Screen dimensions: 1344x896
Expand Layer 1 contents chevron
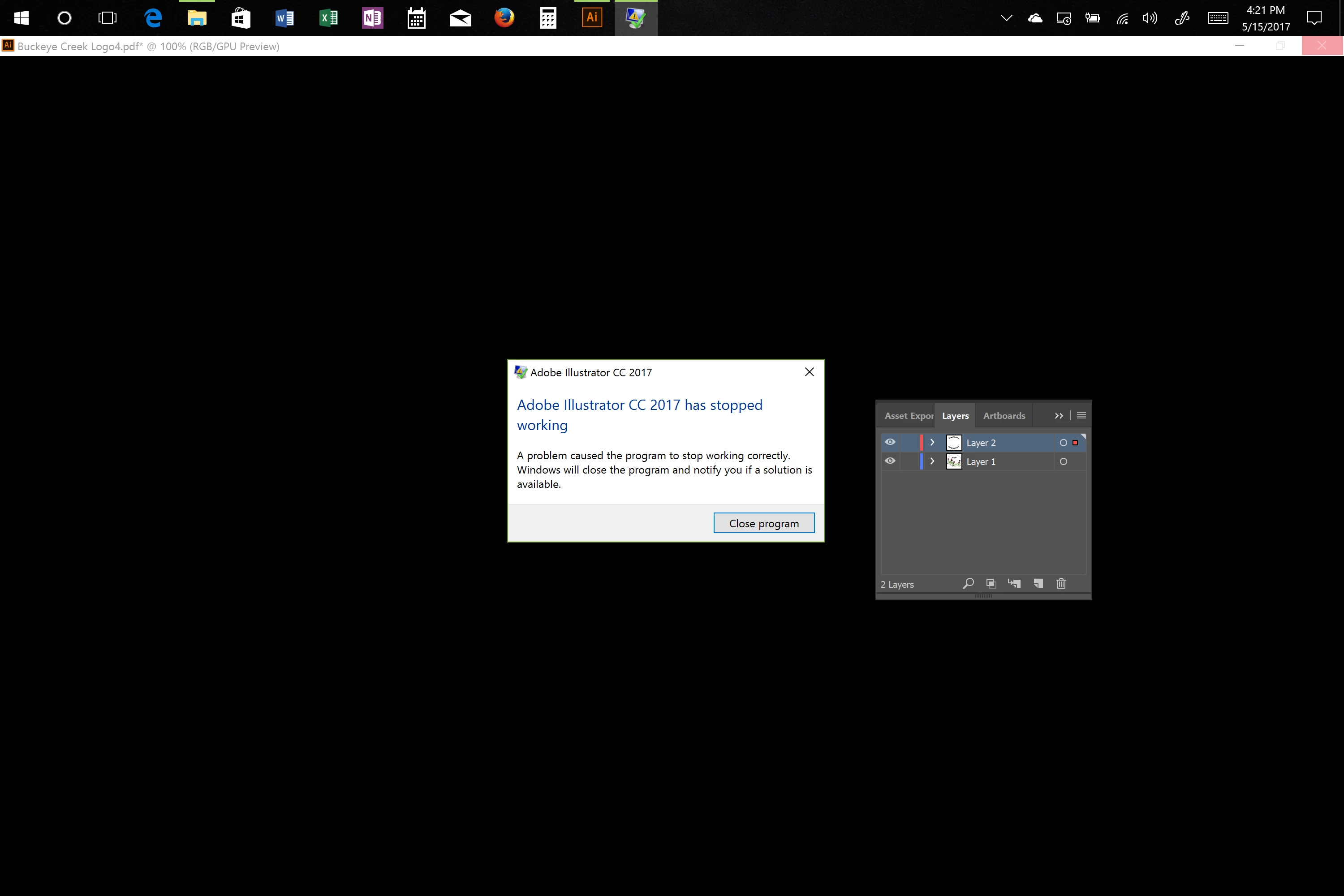pos(932,462)
